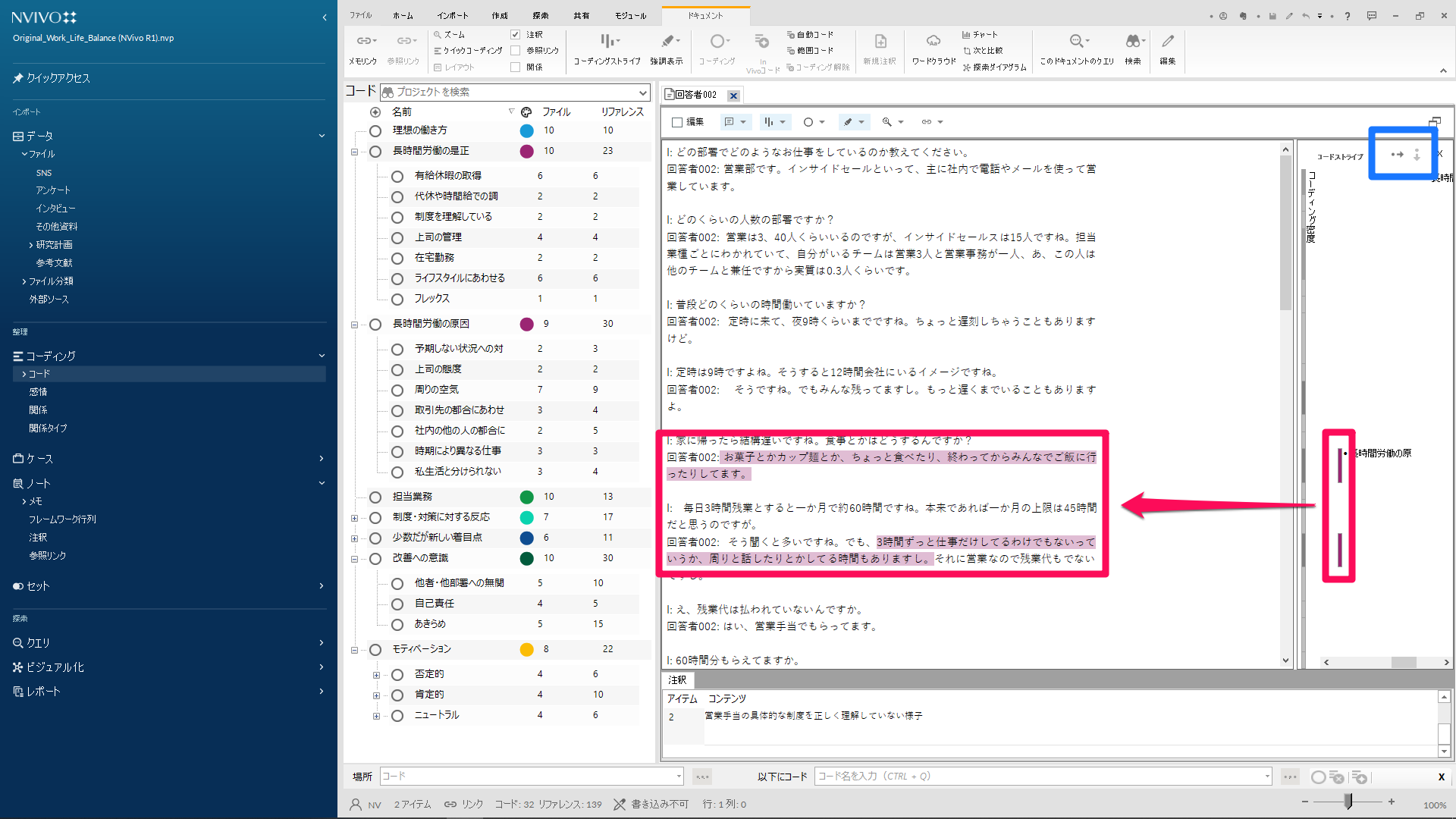The image size is (1456, 819).
Task: Toggle the 編集 edit checkbox in document
Action: [678, 122]
